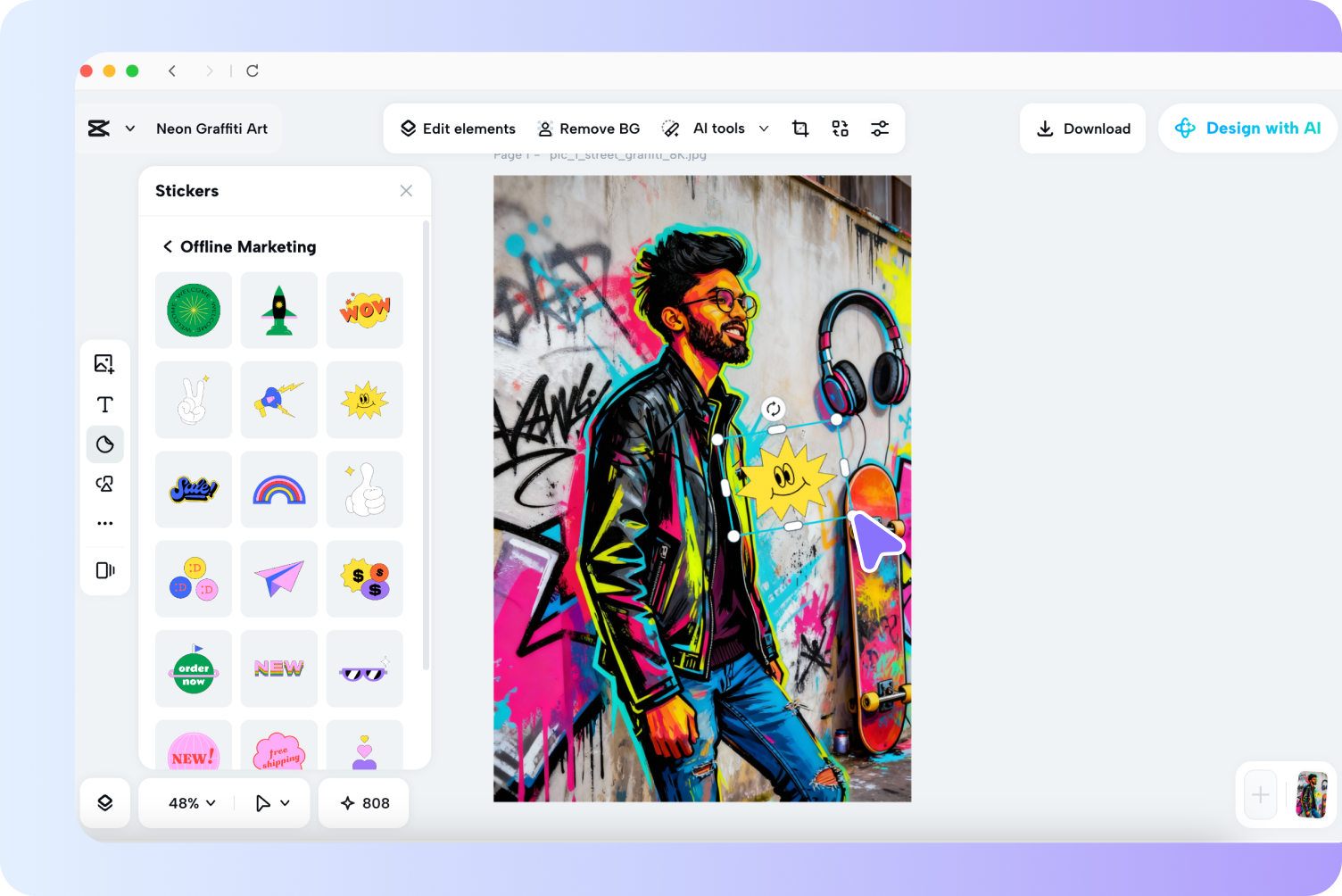The image size is (1342, 896).
Task: Select the Crop tool in the toolbar
Action: (x=799, y=129)
